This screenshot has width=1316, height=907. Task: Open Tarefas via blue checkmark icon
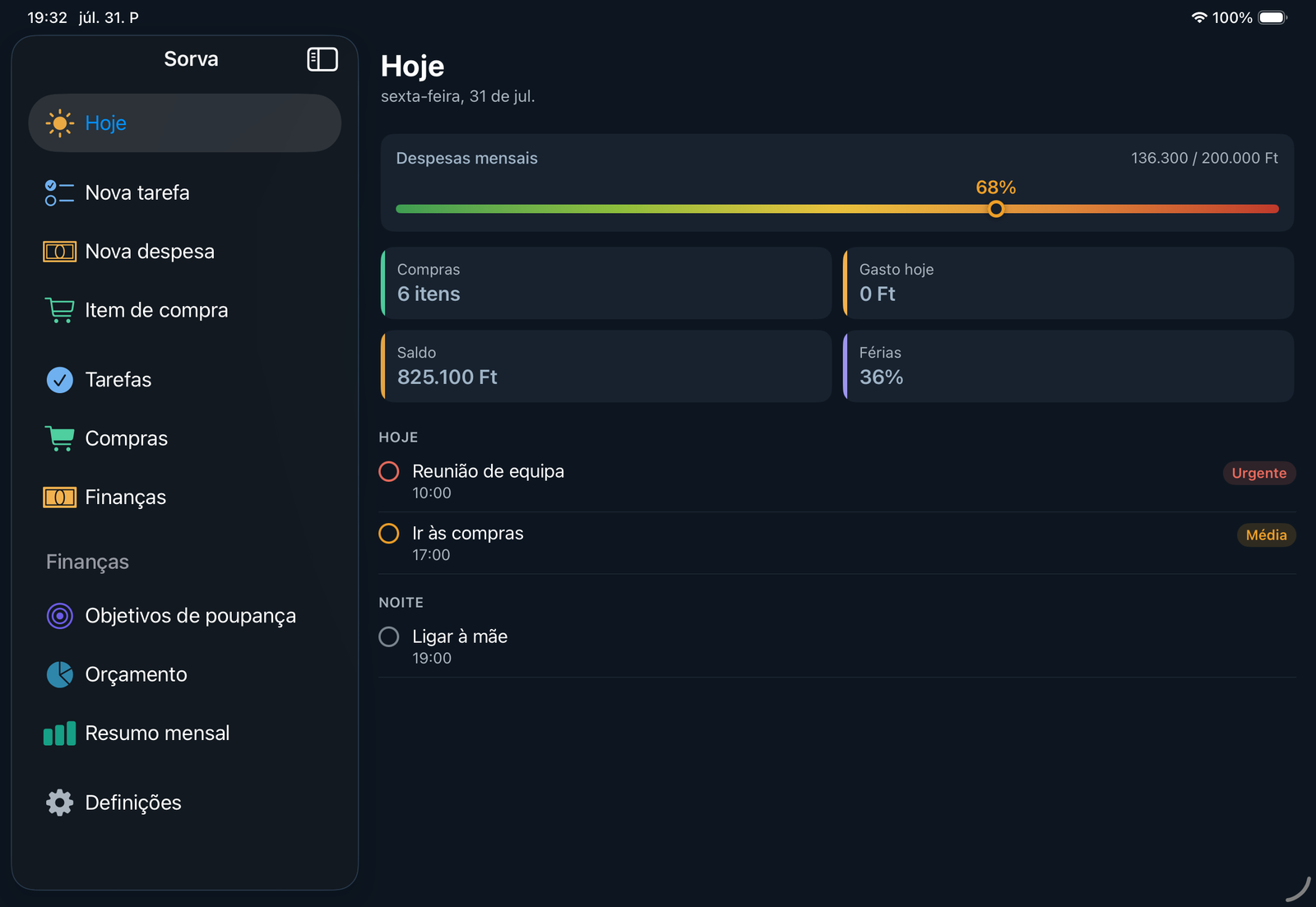(x=59, y=380)
